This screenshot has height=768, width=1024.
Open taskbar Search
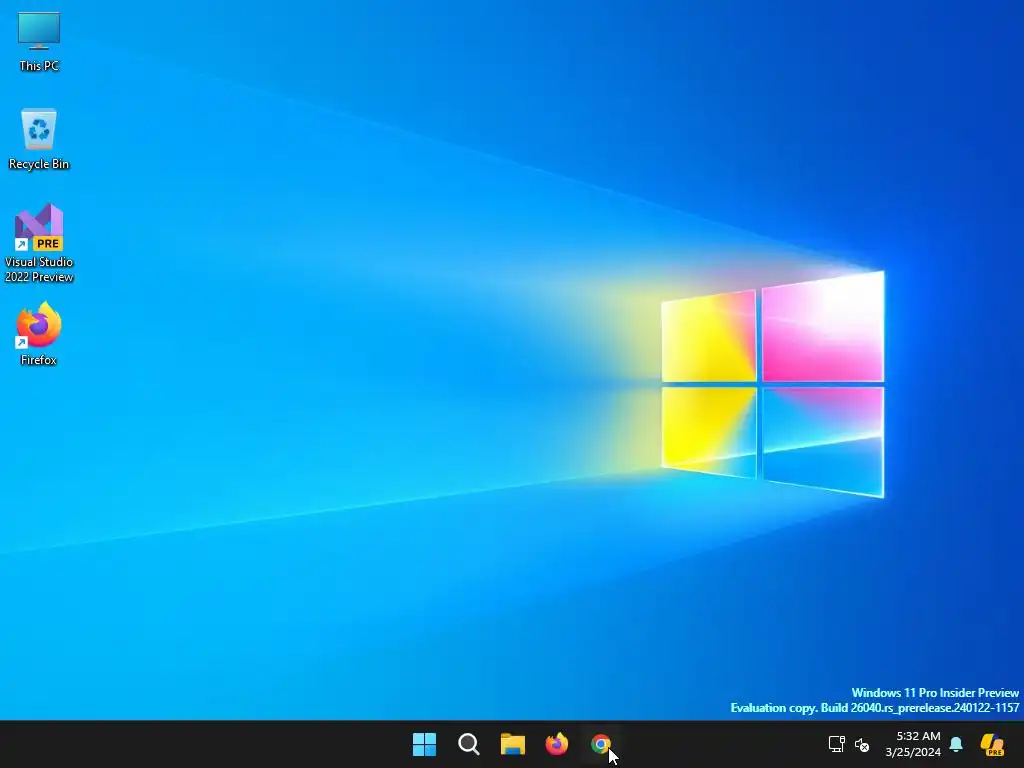[469, 744]
